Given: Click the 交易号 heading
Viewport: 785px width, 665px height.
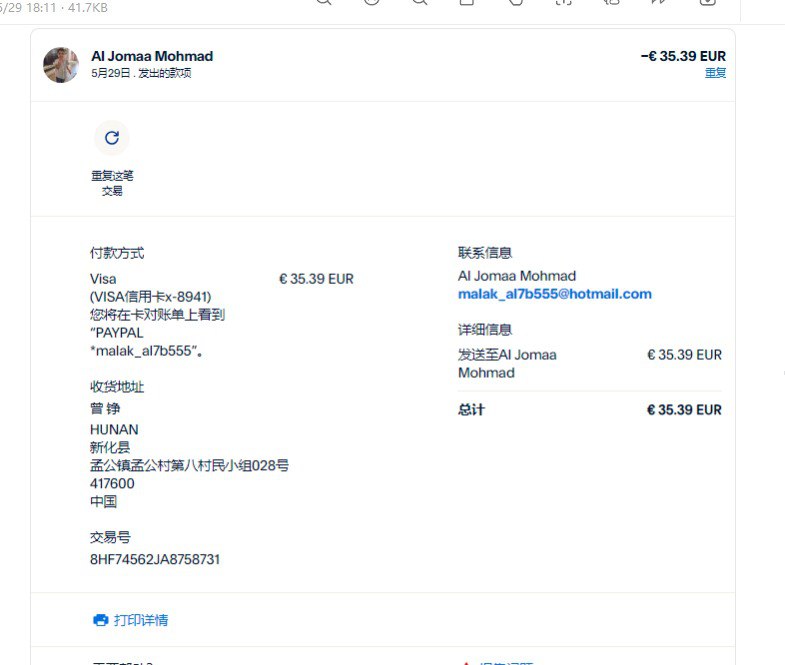Looking at the screenshot, I should 111,537.
